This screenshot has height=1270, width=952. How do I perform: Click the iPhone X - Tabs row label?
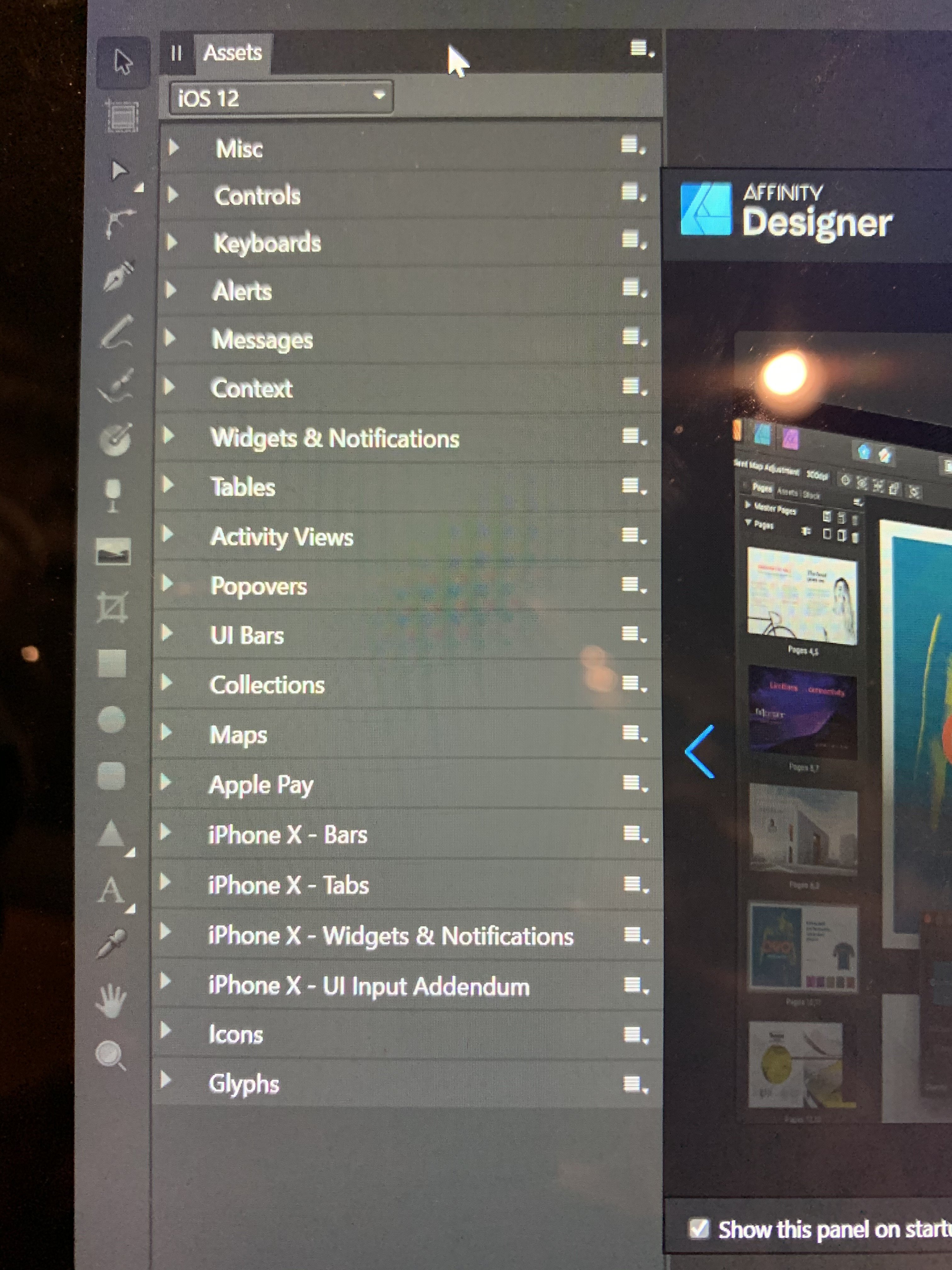point(288,885)
